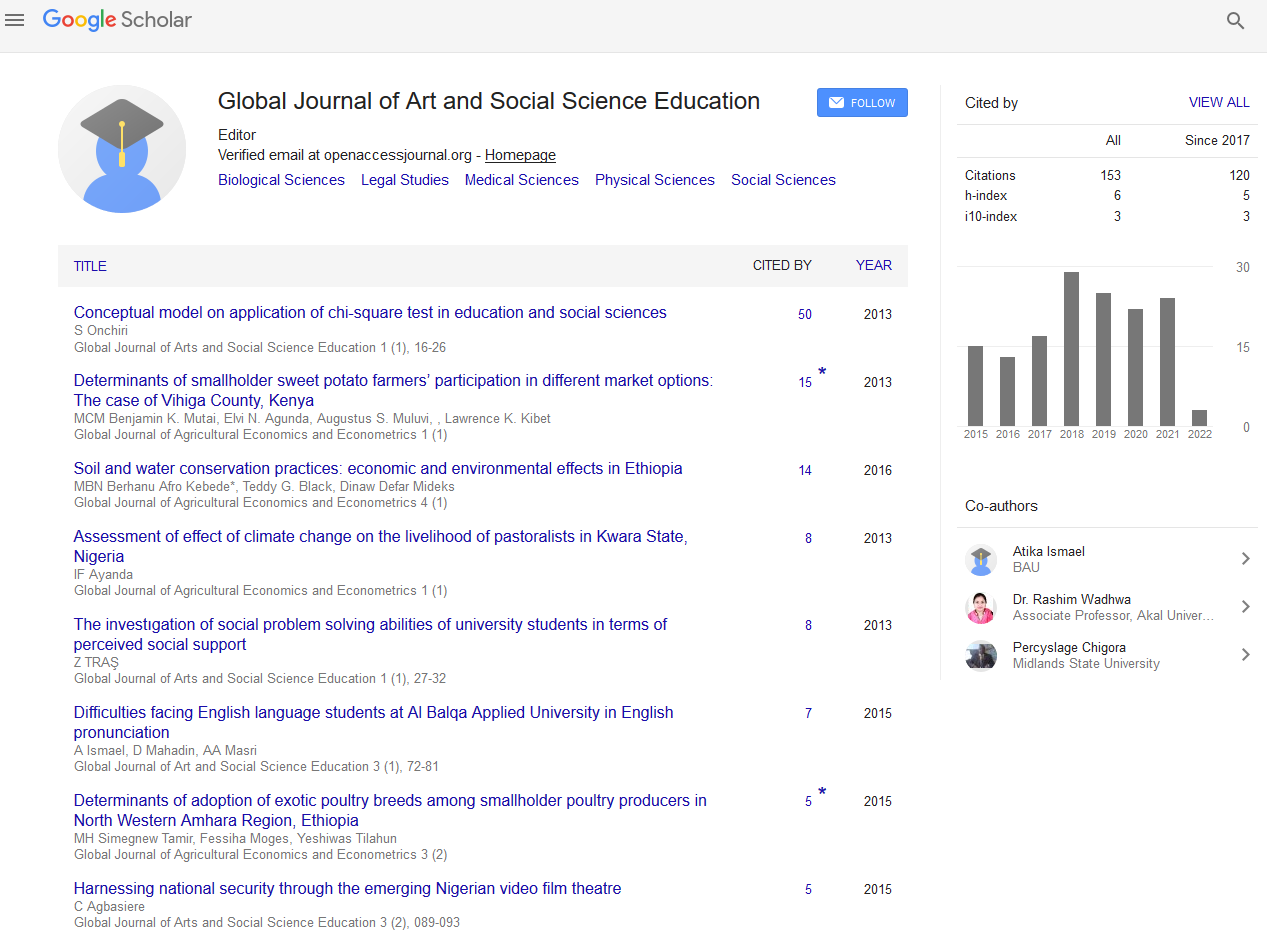Open the View All citations link
1267x937 pixels.
click(x=1218, y=102)
